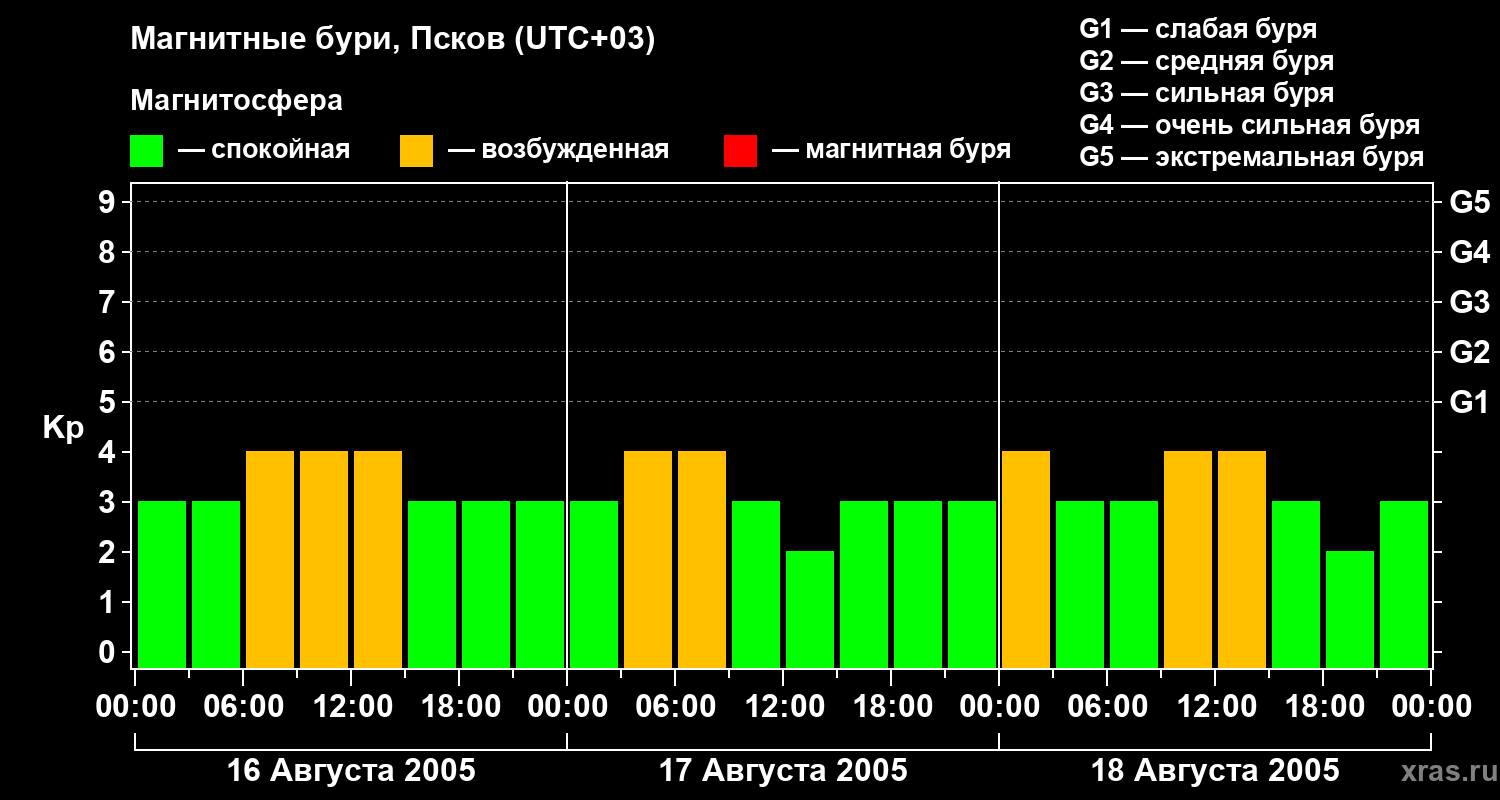Select the 'G1 — слабая буря' legend entry

pos(1198,29)
